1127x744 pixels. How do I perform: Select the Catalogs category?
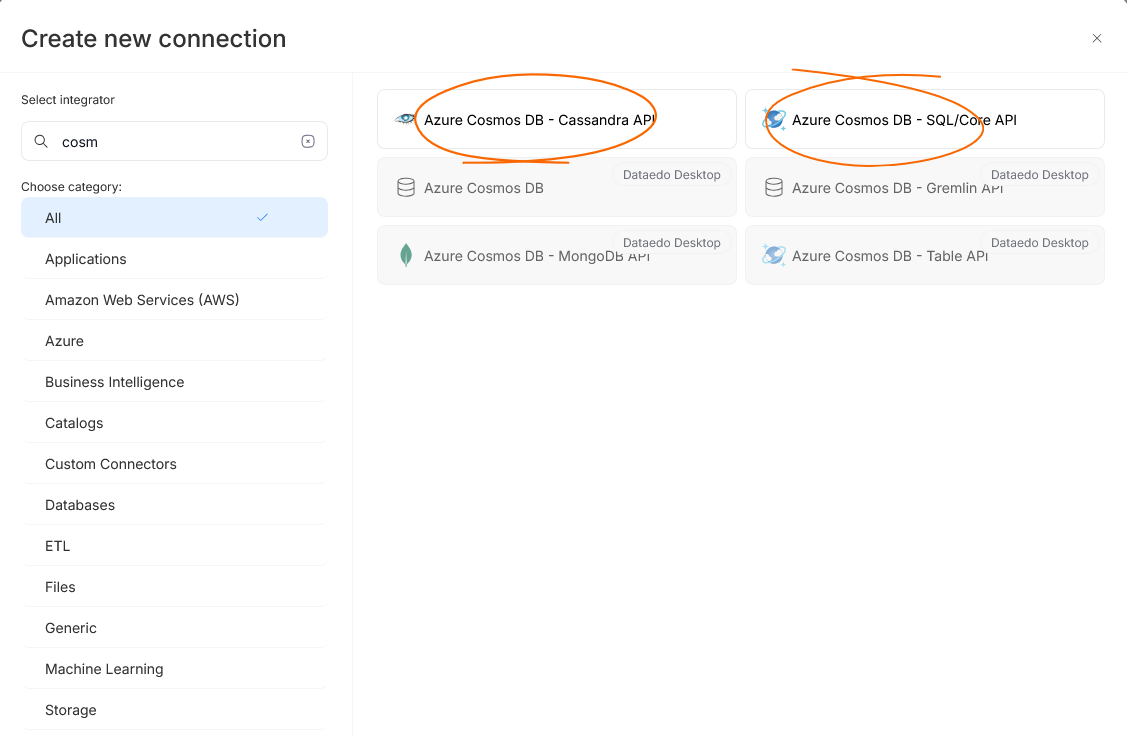[x=175, y=423]
